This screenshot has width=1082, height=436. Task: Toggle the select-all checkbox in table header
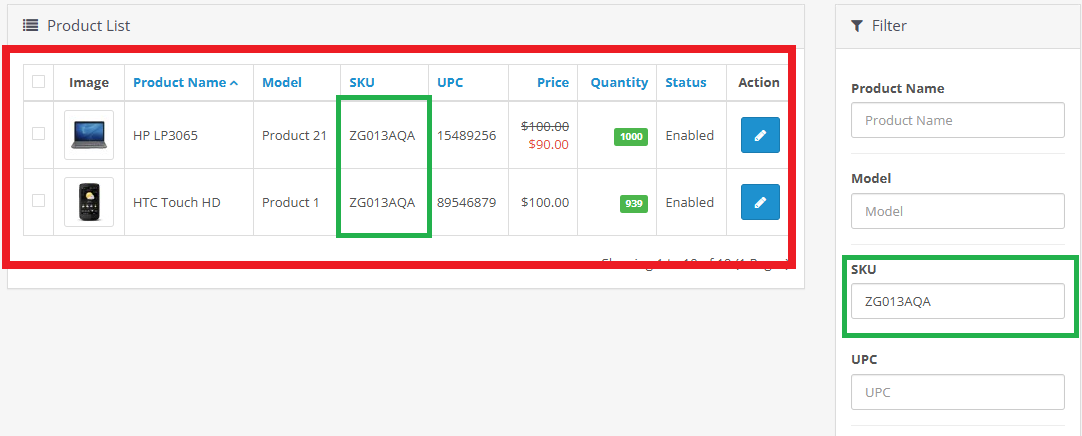pos(38,82)
